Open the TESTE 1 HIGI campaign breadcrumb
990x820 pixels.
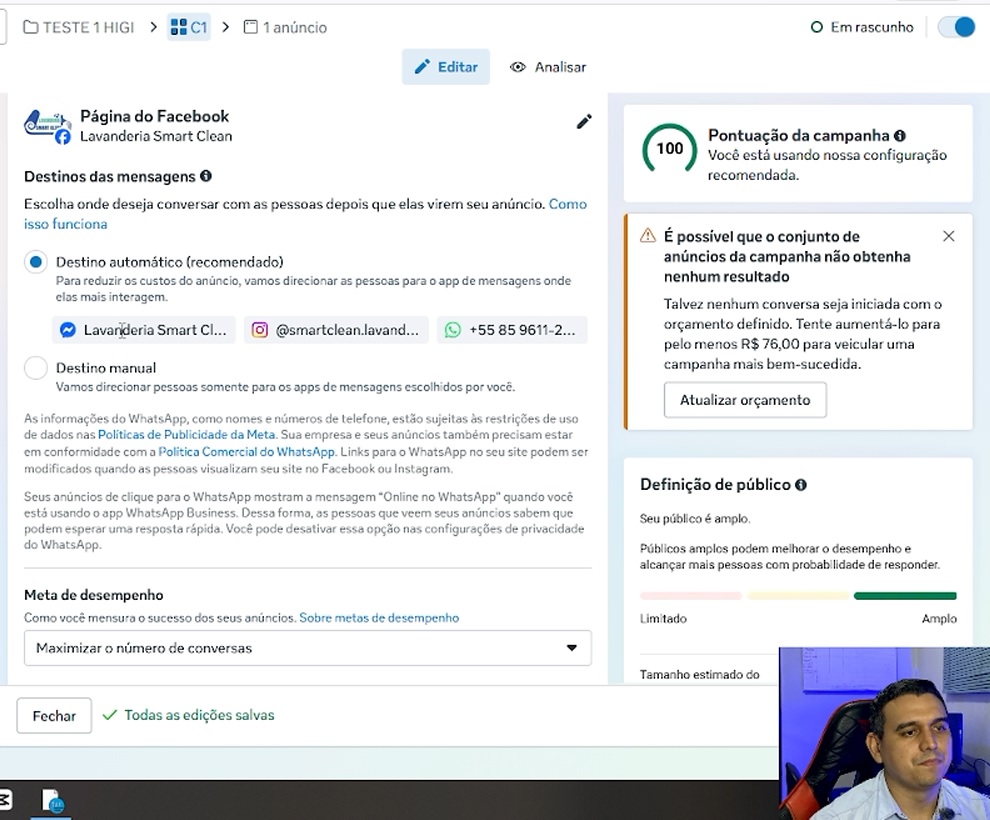click(79, 27)
